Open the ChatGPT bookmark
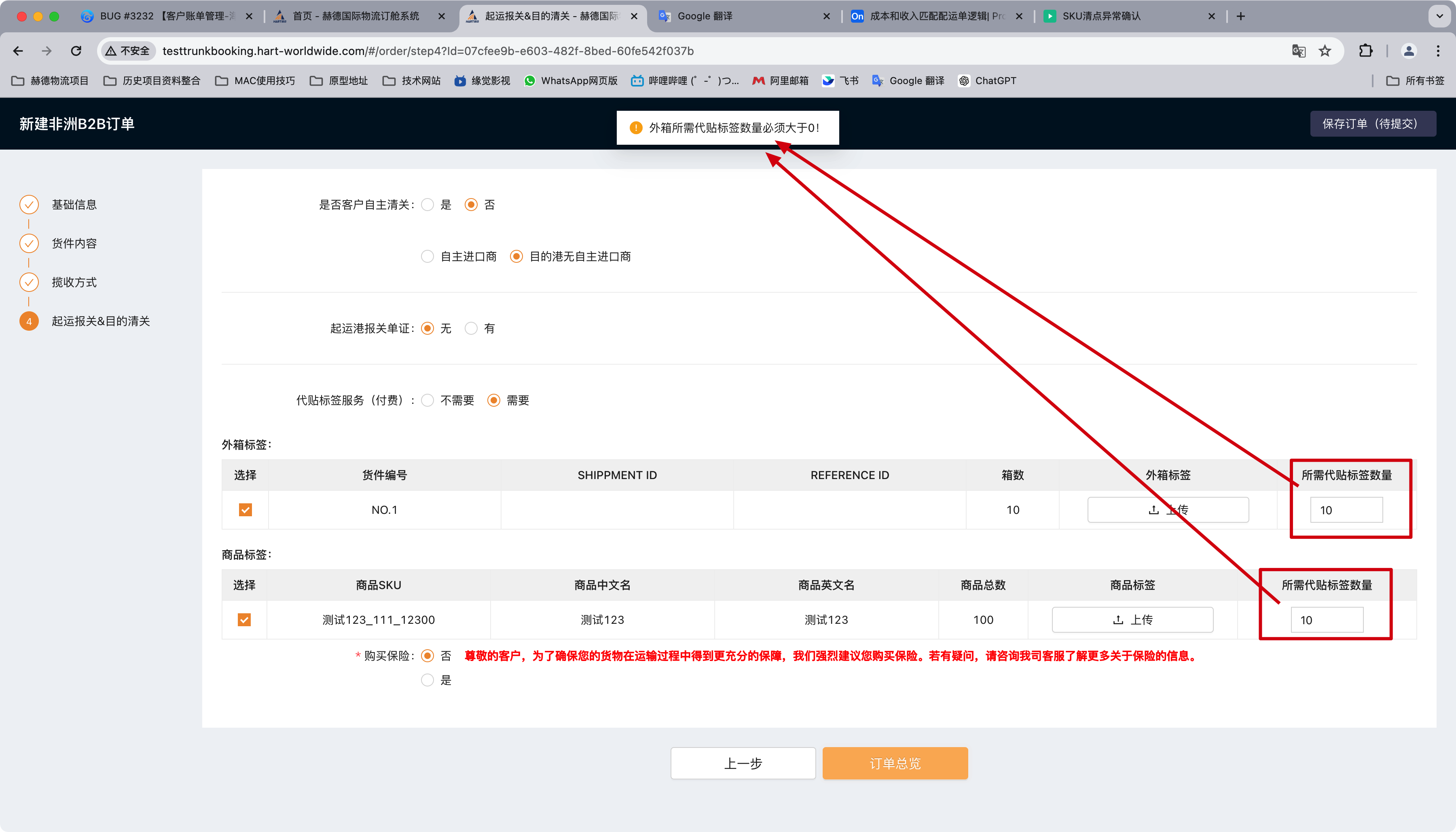The height and width of the screenshot is (832, 1456). click(x=987, y=80)
